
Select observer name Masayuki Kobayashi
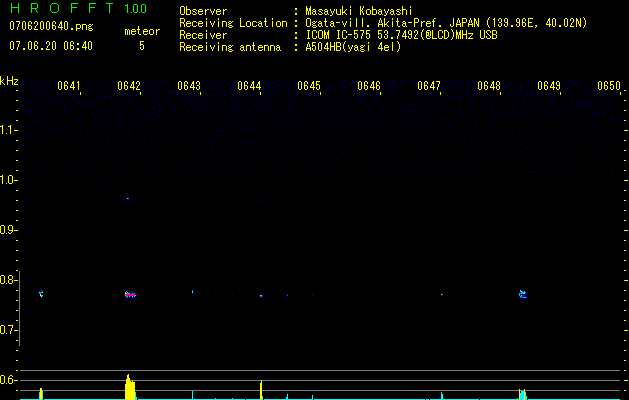point(358,11)
